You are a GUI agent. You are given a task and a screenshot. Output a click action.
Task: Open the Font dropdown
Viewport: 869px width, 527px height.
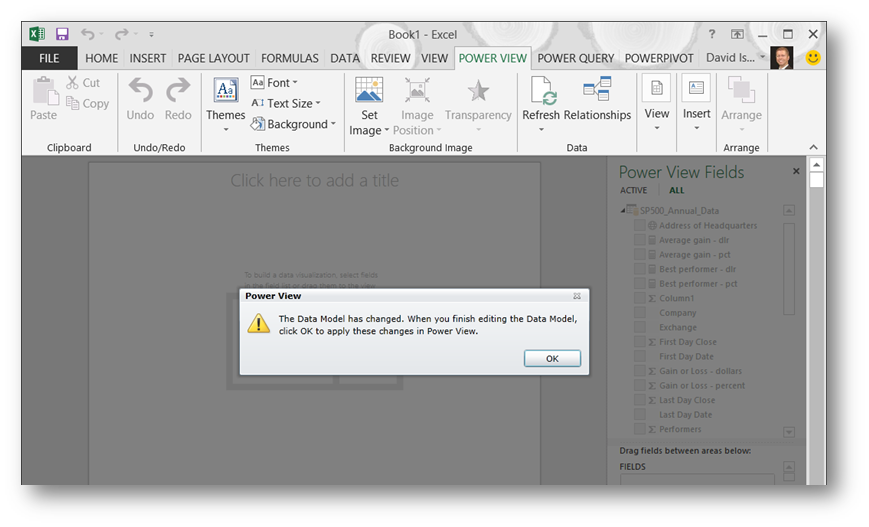pyautogui.click(x=274, y=83)
